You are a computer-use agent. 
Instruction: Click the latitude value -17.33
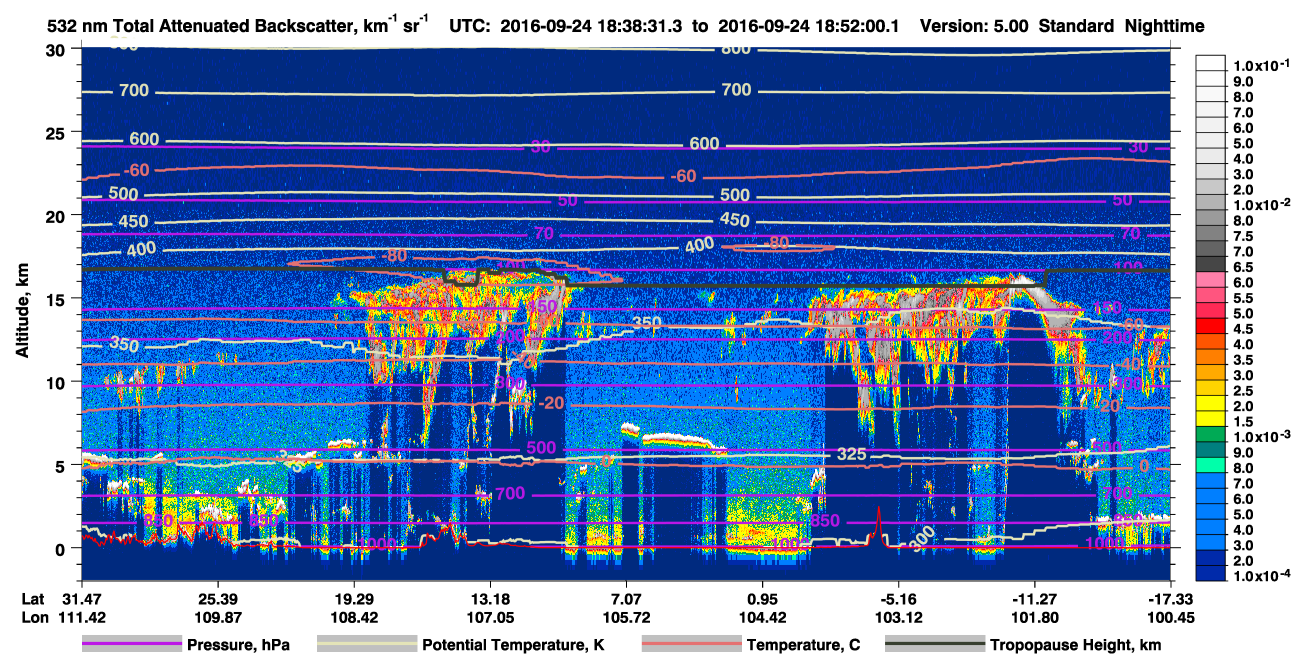click(x=1170, y=597)
